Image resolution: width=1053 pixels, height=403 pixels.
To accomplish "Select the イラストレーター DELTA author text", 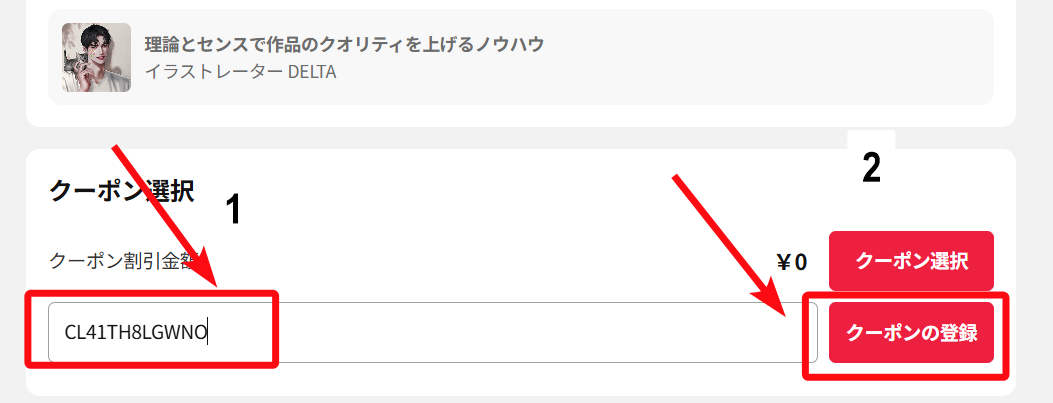I will pos(240,72).
